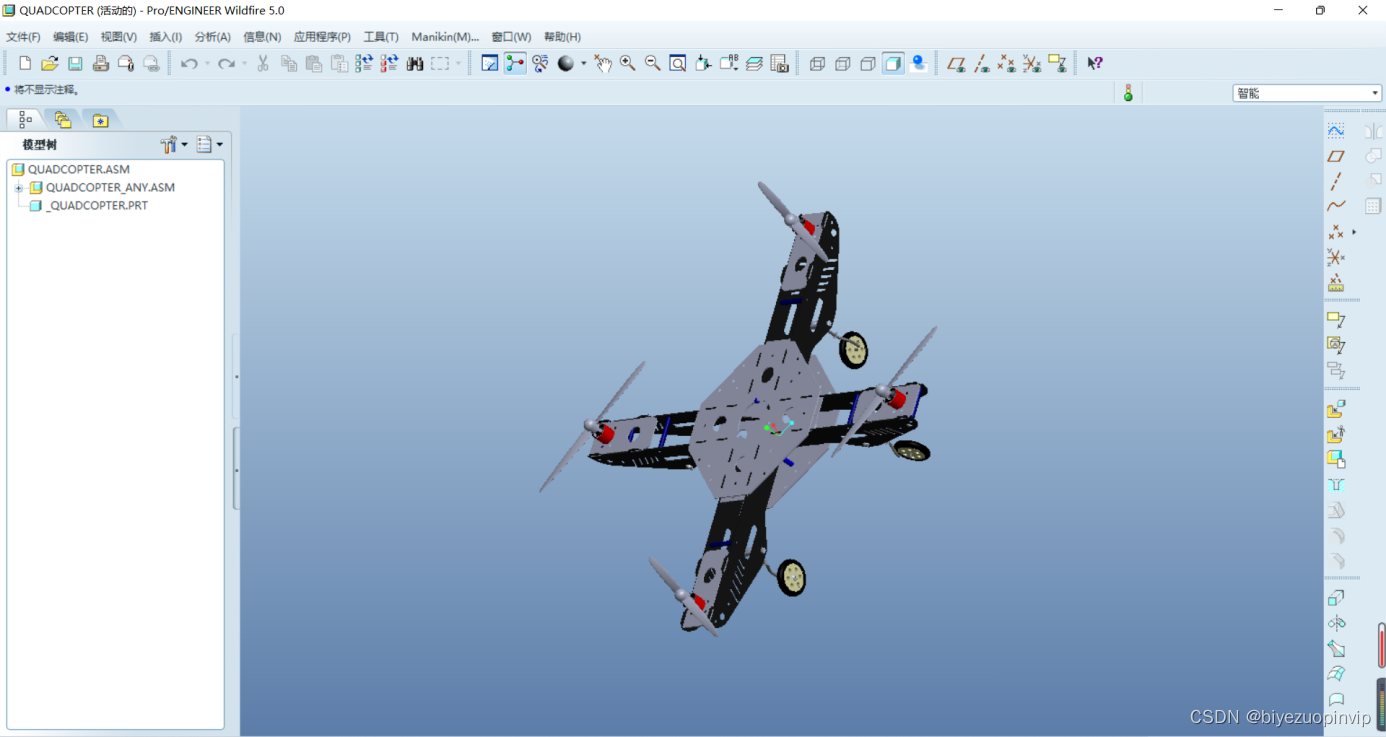Open the model tree Show dropdown
Viewport: 1386px width, 737px height.
pyautogui.click(x=175, y=145)
